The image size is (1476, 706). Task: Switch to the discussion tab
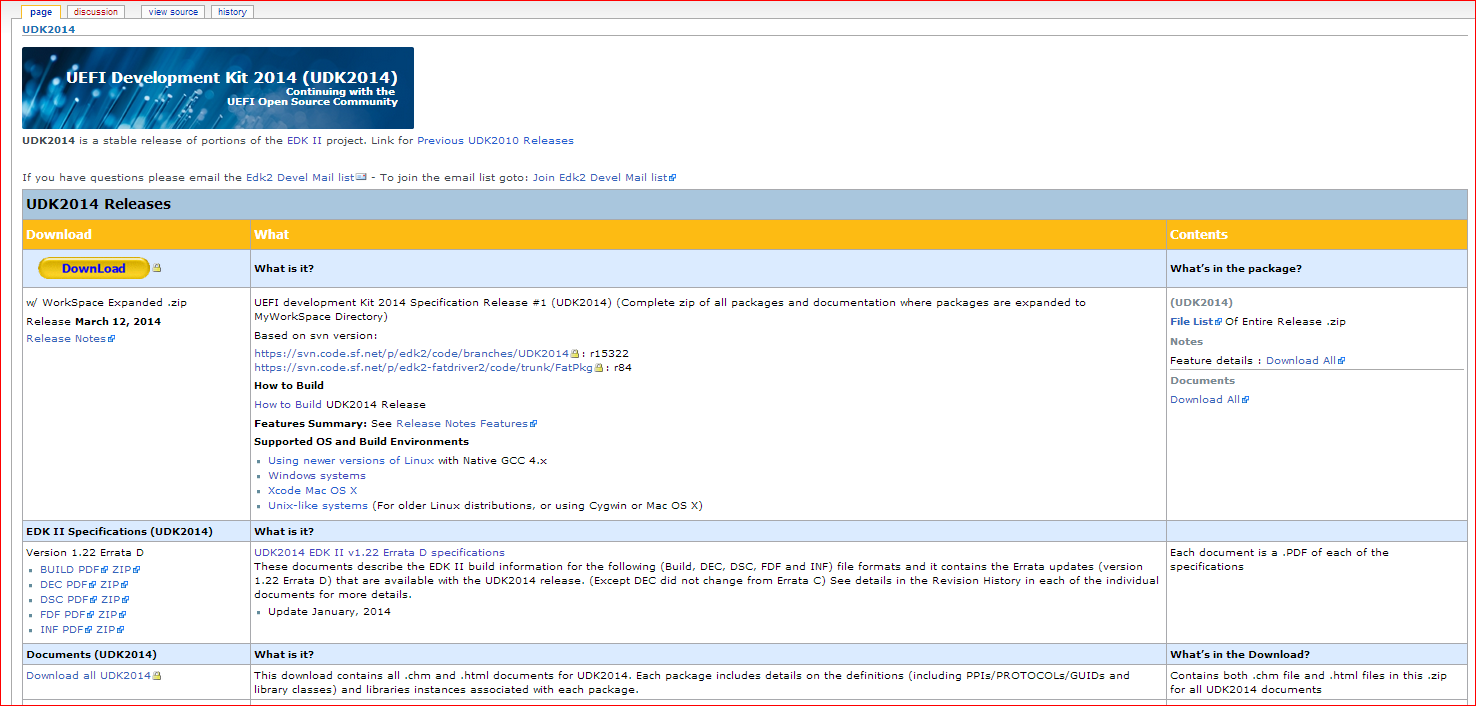click(x=96, y=12)
